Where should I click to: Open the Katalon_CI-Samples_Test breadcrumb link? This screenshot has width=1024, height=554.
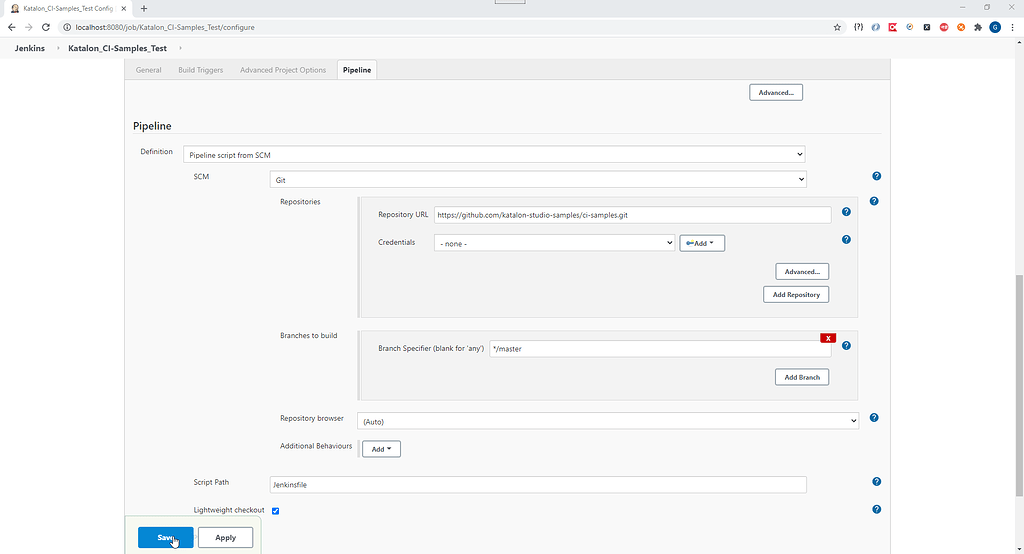point(118,48)
